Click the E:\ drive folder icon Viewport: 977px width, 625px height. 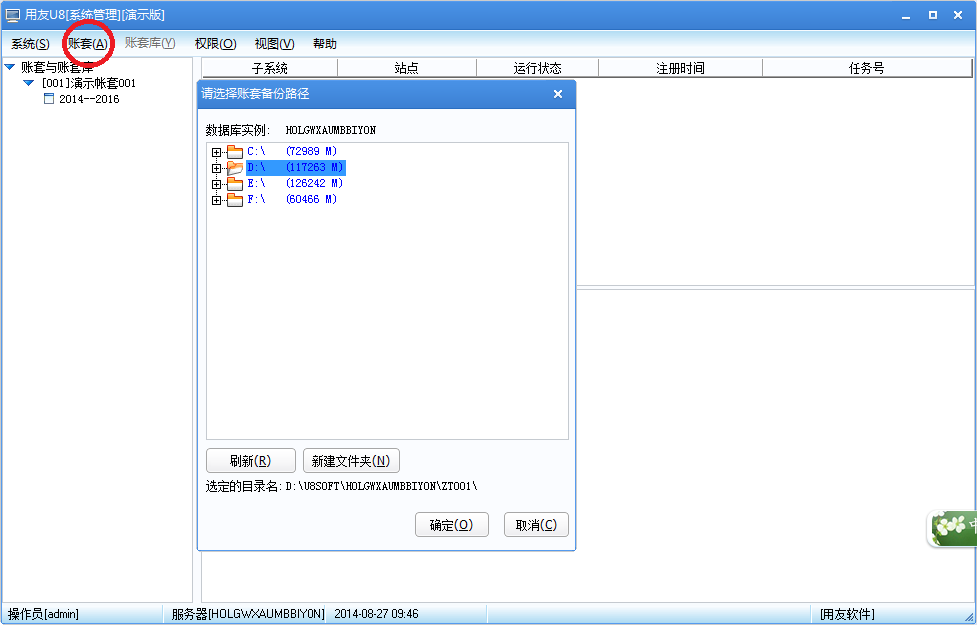[x=235, y=184]
